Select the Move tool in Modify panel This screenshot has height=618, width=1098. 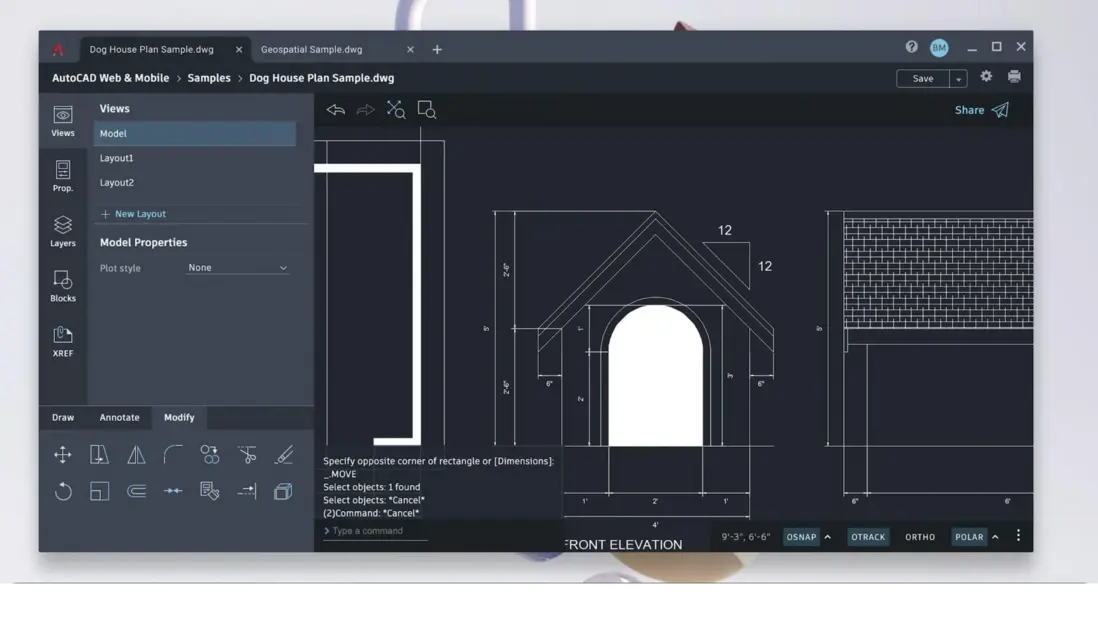pyautogui.click(x=63, y=455)
